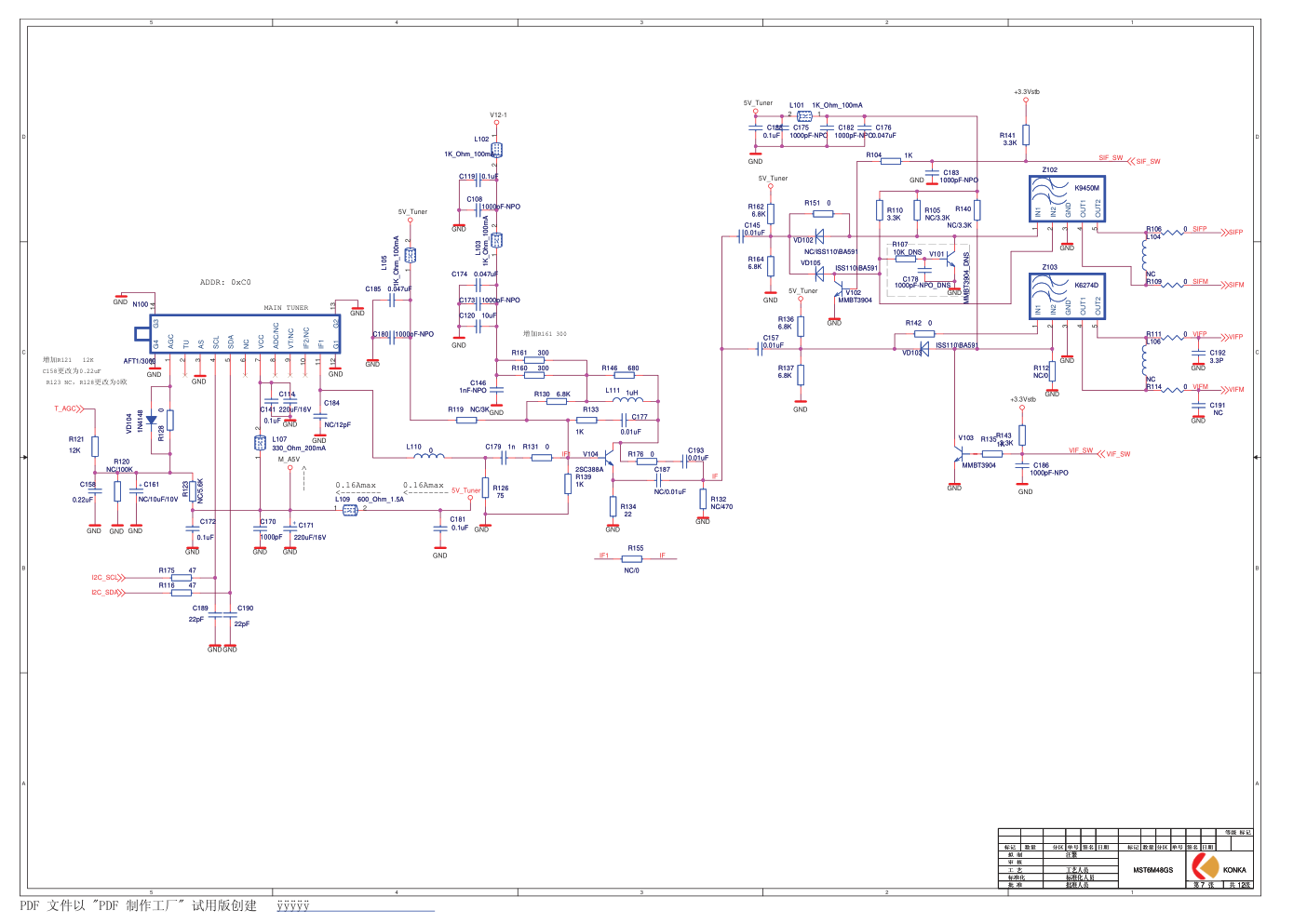1307x924 pixels.
Task: Click the VD105 diode label
Action: click(x=811, y=262)
